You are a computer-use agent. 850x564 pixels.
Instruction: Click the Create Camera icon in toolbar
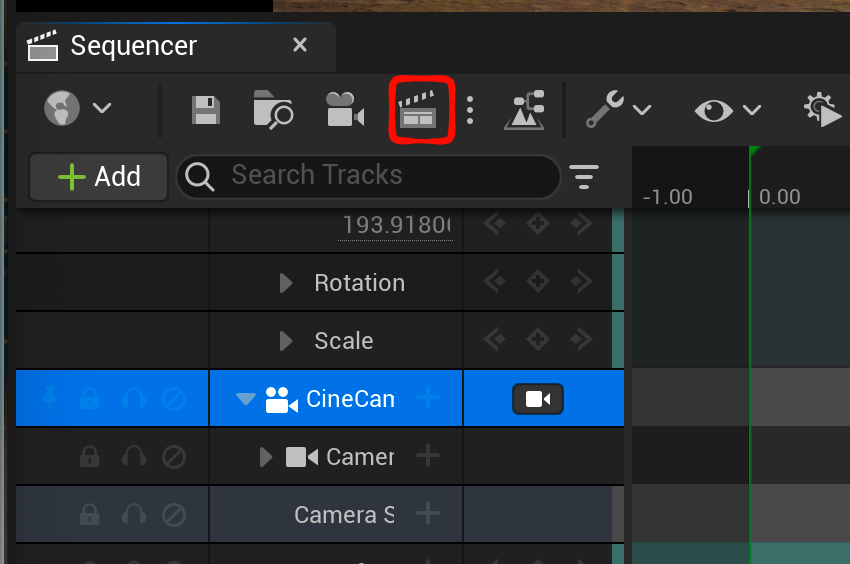click(344, 109)
